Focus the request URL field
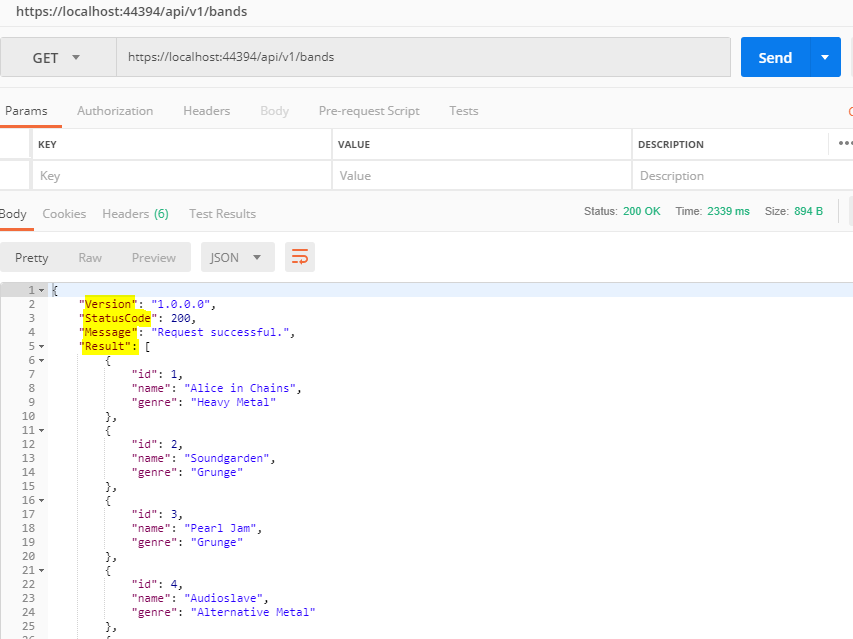 (423, 57)
